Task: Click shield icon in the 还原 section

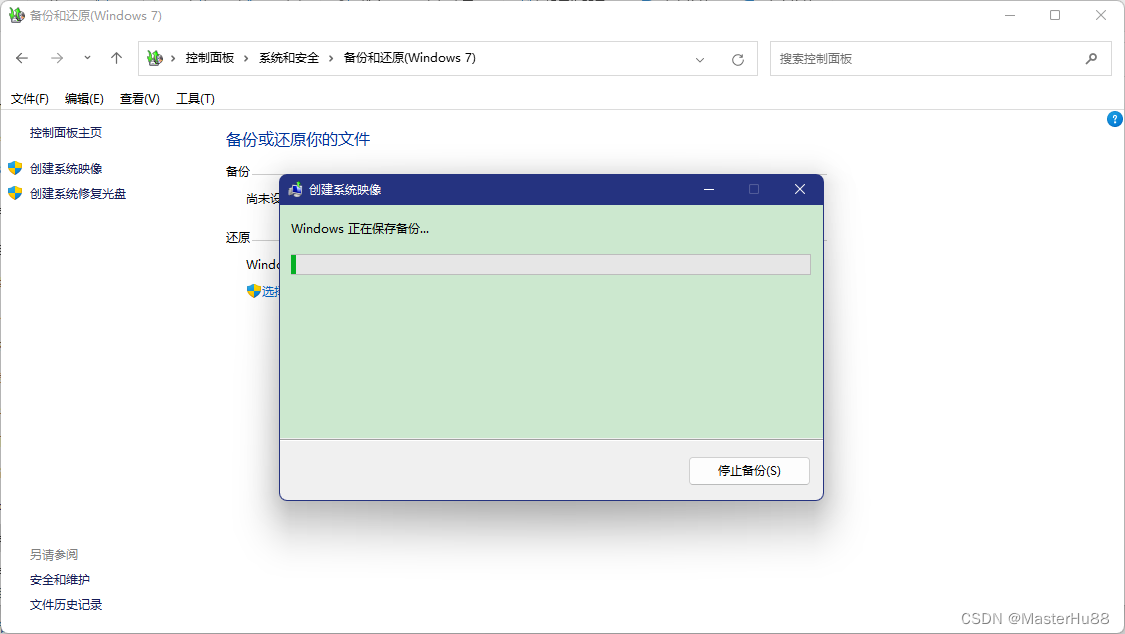Action: [253, 291]
